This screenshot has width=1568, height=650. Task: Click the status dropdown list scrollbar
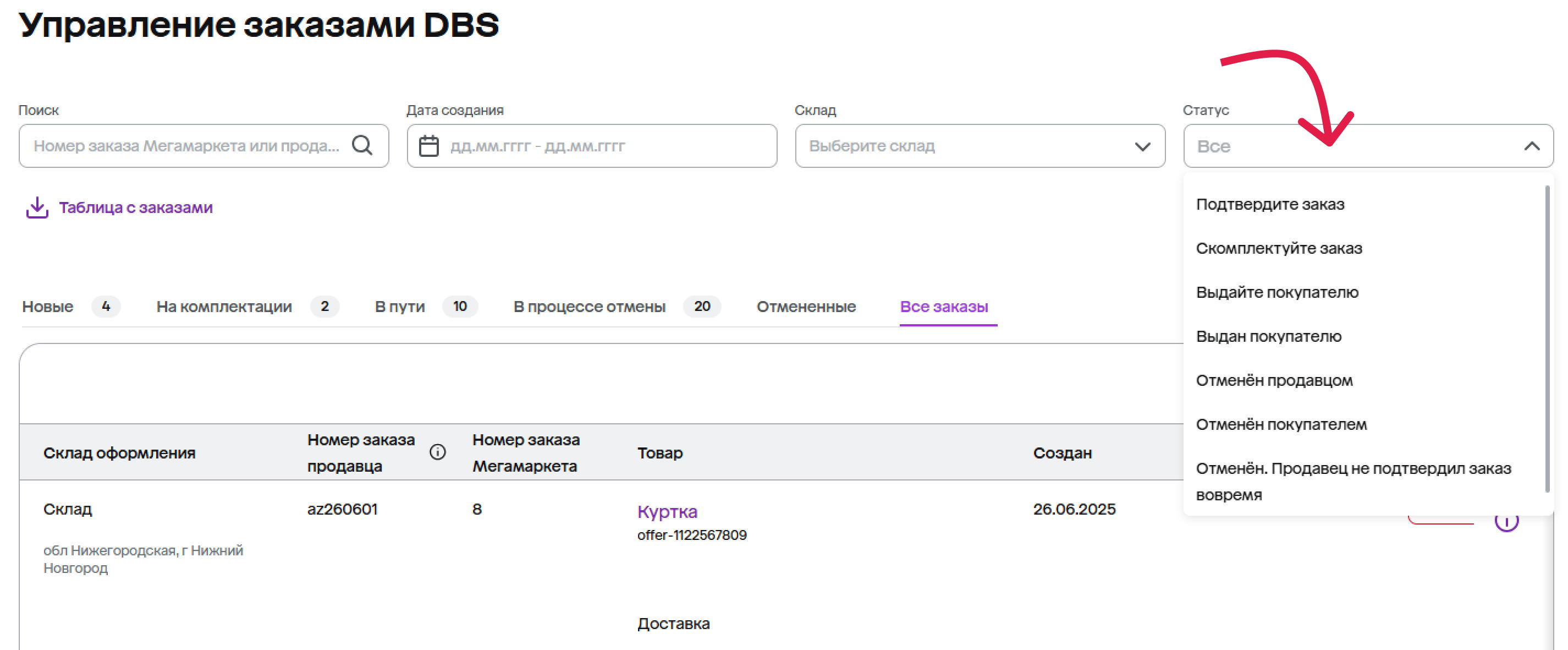[1547, 338]
